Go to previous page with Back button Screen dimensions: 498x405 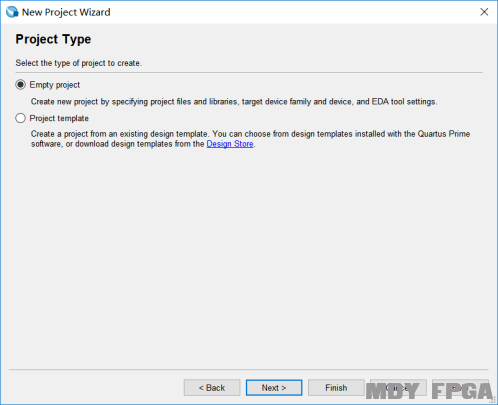click(x=212, y=388)
